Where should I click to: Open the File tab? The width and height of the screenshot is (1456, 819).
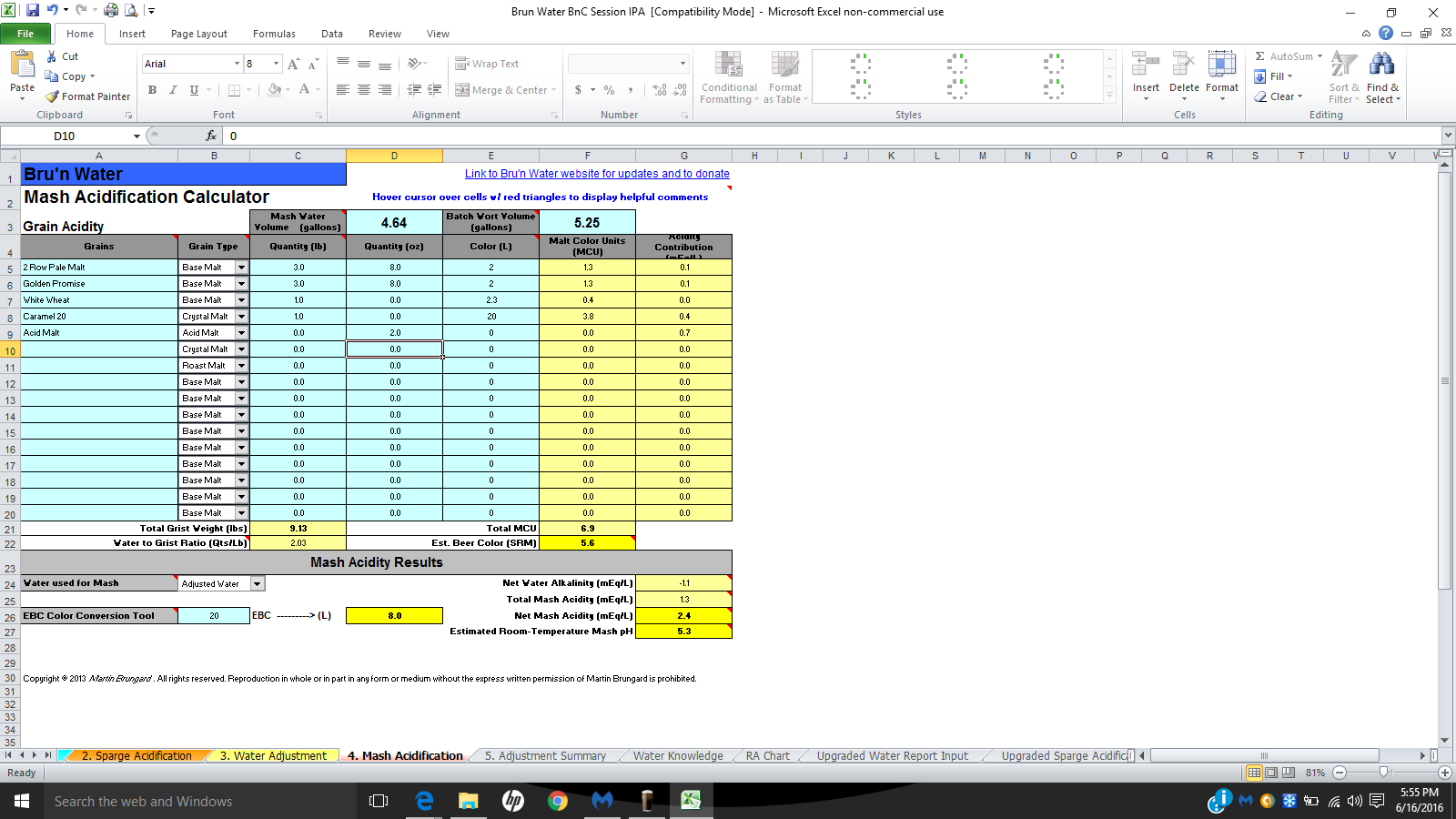pos(25,34)
